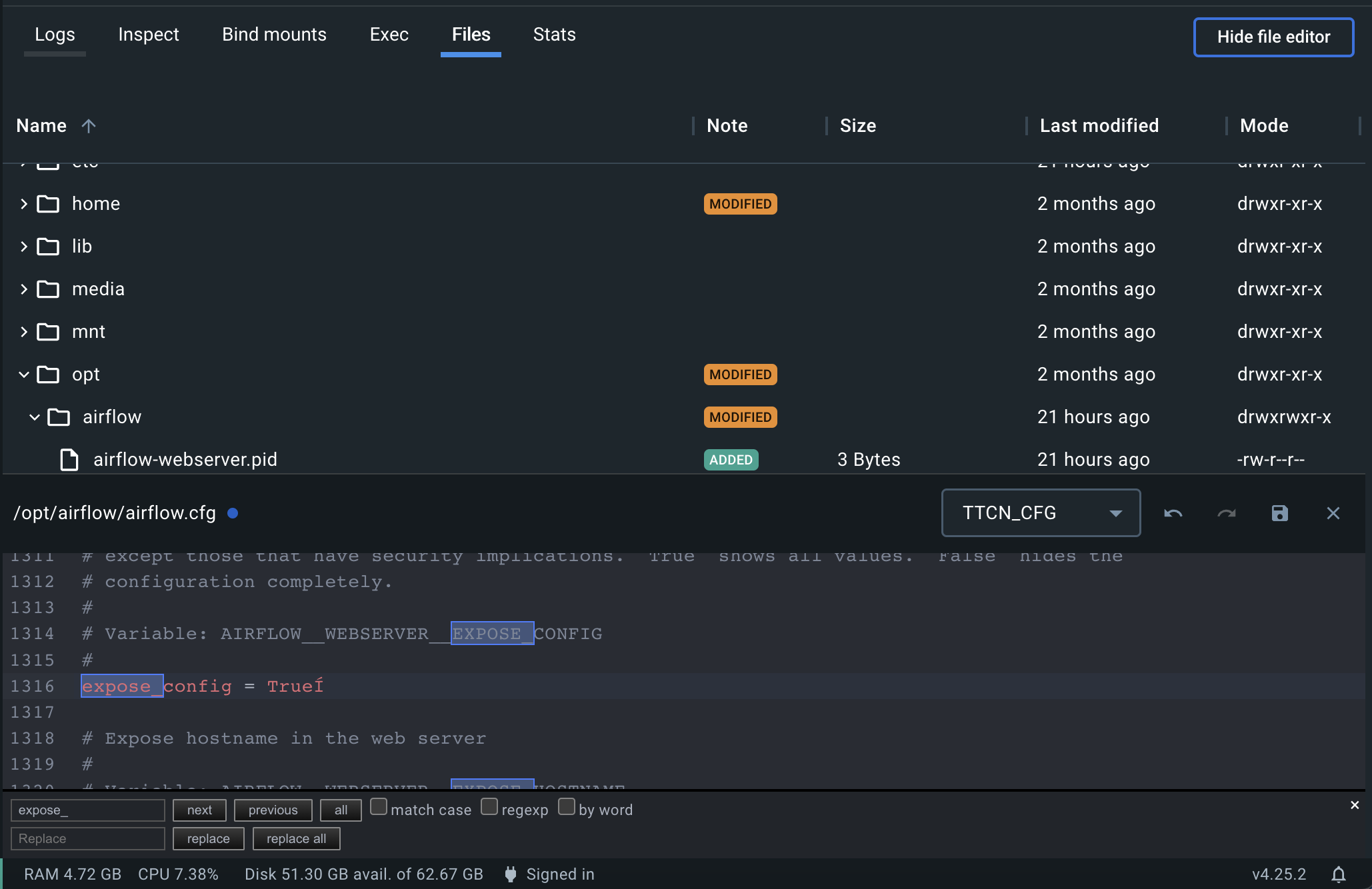Click the sort arrow next to Name
Viewport: 1372px width, 889px height.
click(x=89, y=125)
